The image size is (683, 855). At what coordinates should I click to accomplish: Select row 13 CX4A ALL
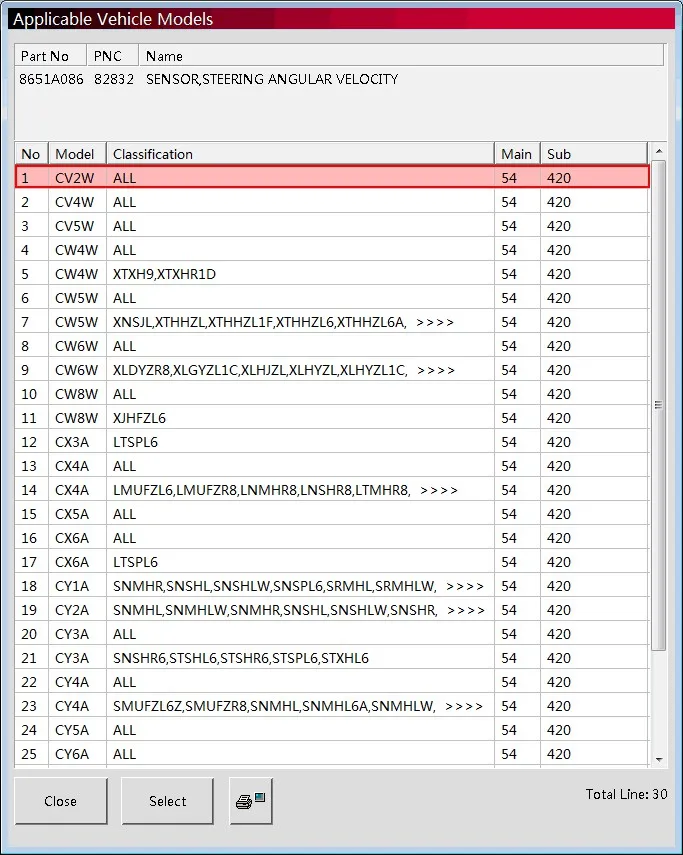[x=332, y=466]
